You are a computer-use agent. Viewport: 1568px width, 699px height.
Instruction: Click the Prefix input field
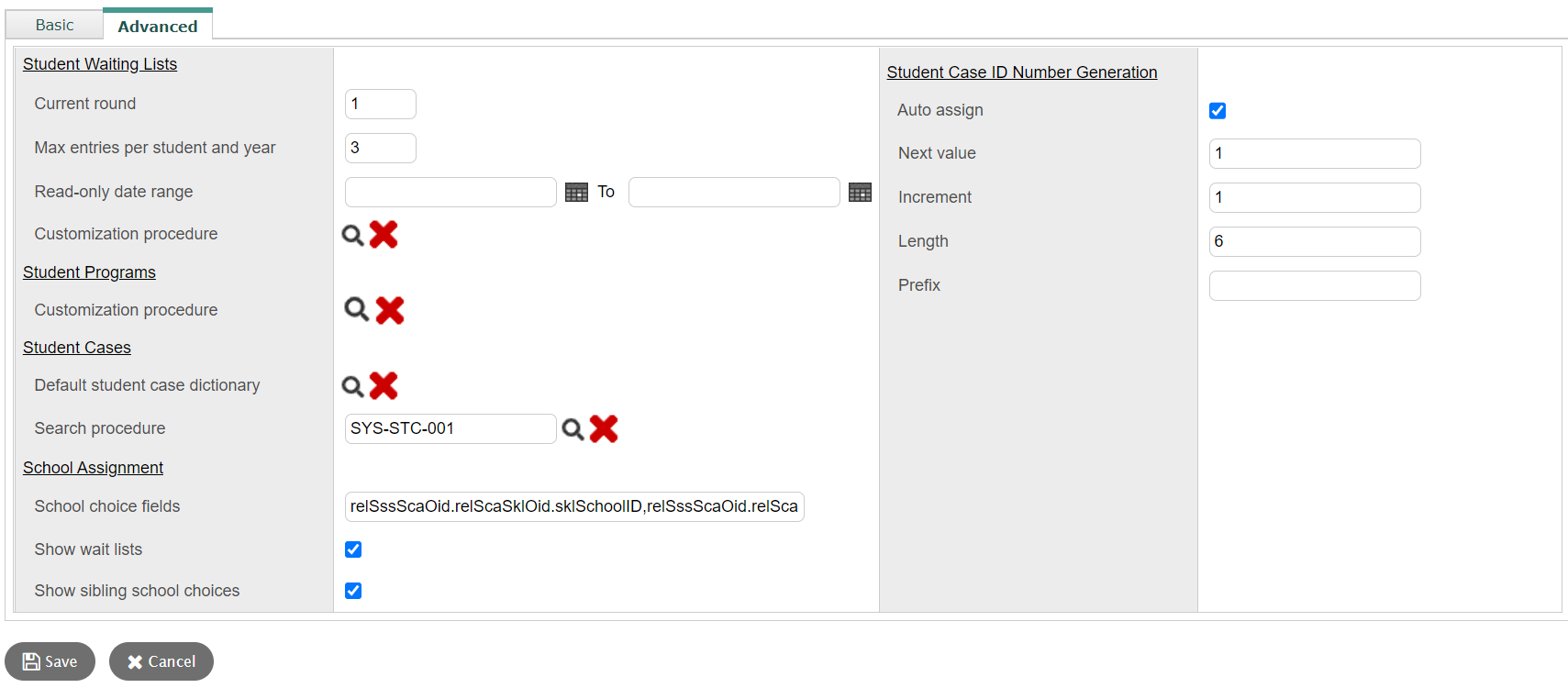[1315, 285]
